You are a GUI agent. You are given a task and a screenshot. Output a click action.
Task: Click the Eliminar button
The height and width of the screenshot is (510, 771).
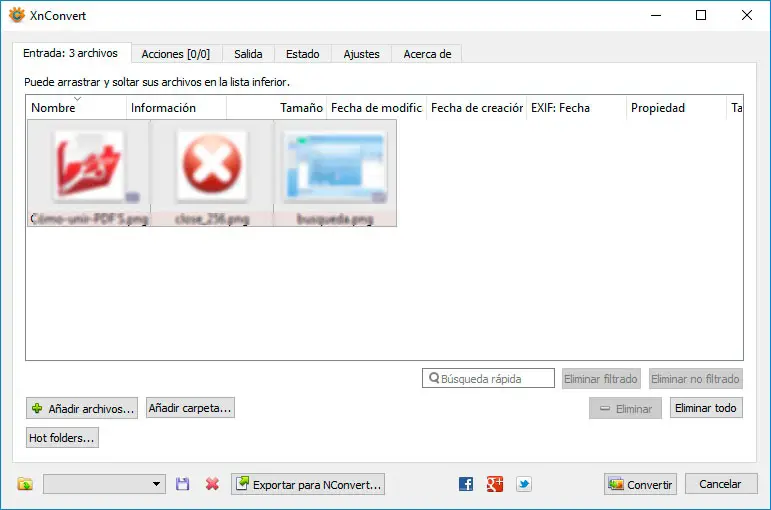[x=625, y=408]
